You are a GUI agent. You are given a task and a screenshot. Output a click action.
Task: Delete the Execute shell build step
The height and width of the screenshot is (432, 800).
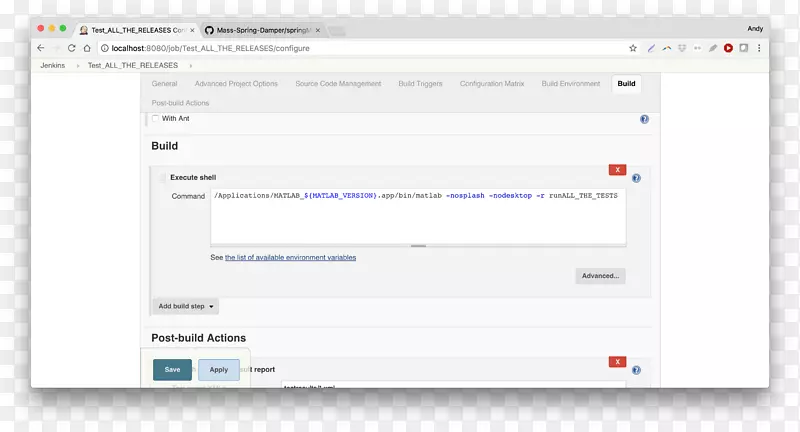pos(618,170)
